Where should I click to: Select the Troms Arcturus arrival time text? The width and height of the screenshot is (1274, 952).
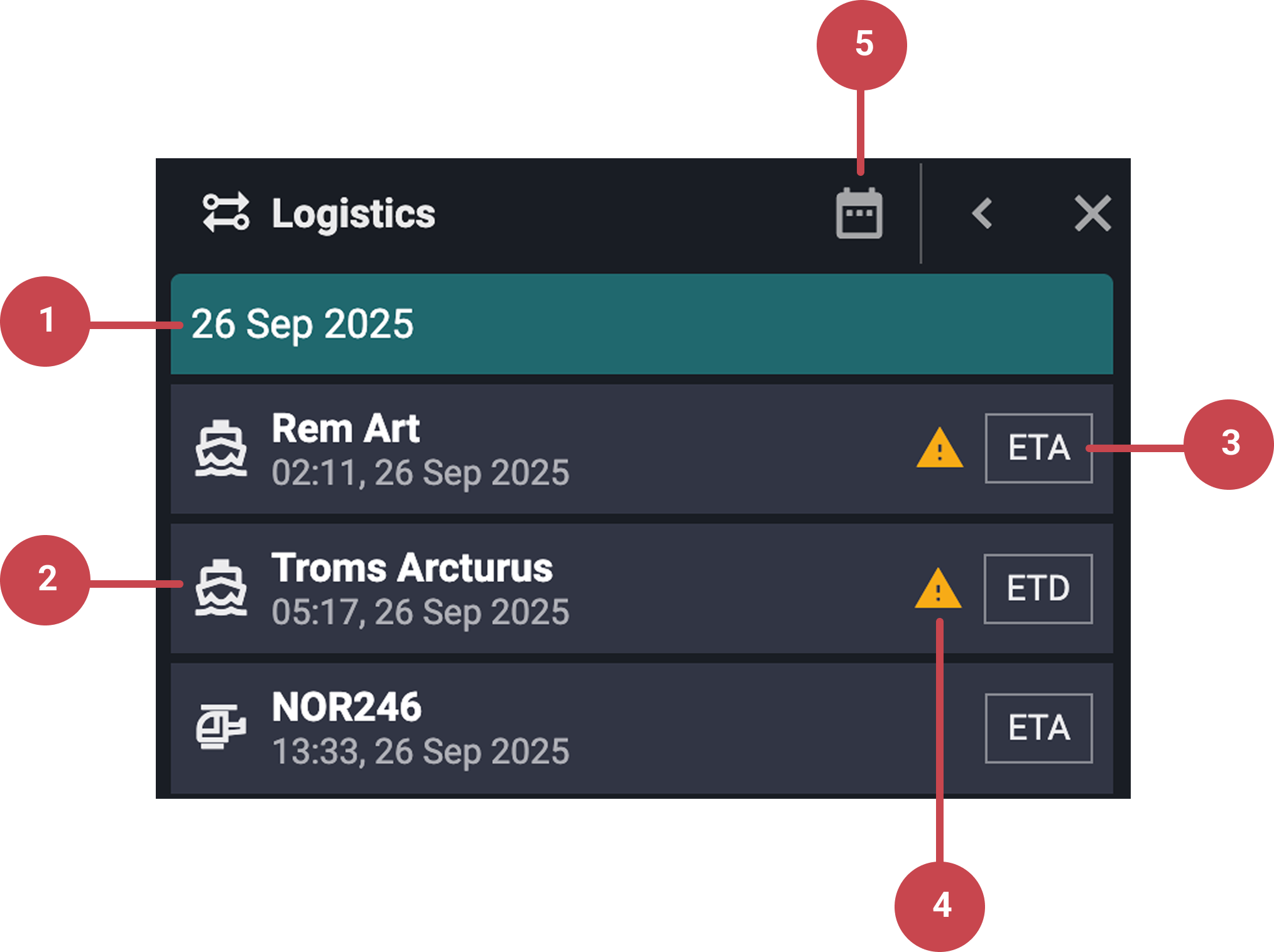click(x=420, y=610)
